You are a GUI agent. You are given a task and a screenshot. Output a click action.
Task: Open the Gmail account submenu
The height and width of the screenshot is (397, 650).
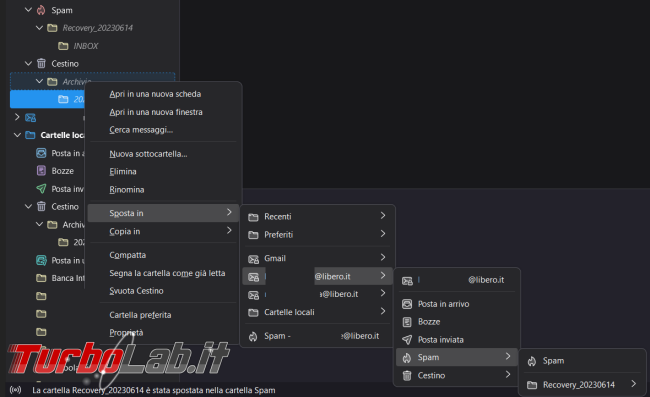(317, 258)
